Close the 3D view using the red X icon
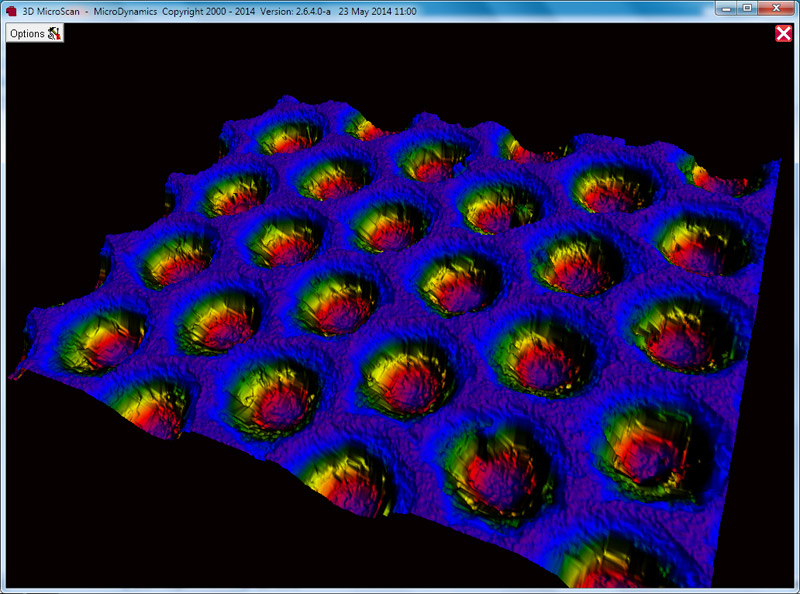800x594 pixels. point(783,34)
